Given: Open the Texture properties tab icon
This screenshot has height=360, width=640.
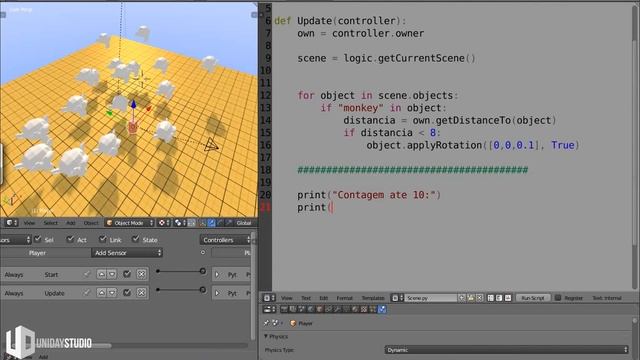Looking at the screenshot, I should click(364, 309).
